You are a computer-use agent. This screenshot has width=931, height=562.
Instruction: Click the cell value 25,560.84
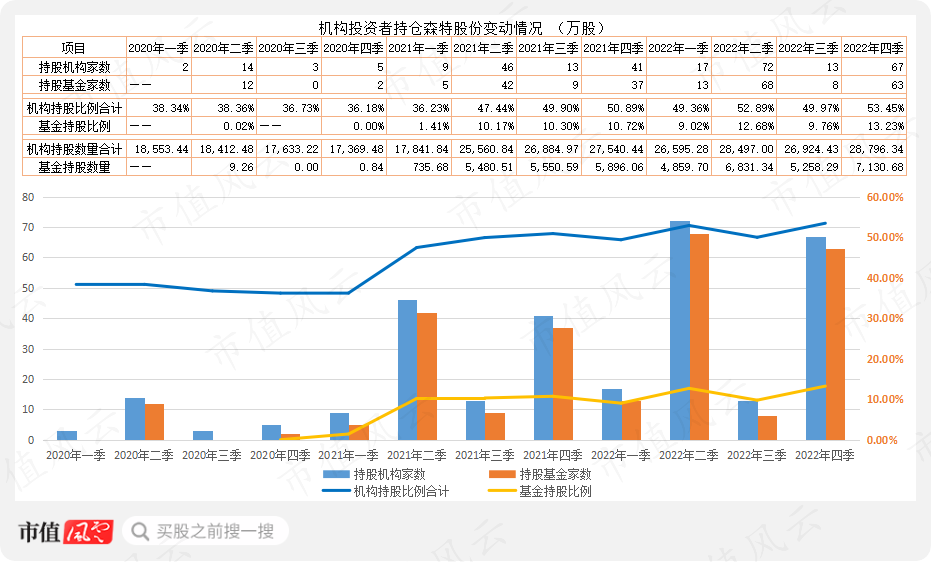(x=486, y=149)
